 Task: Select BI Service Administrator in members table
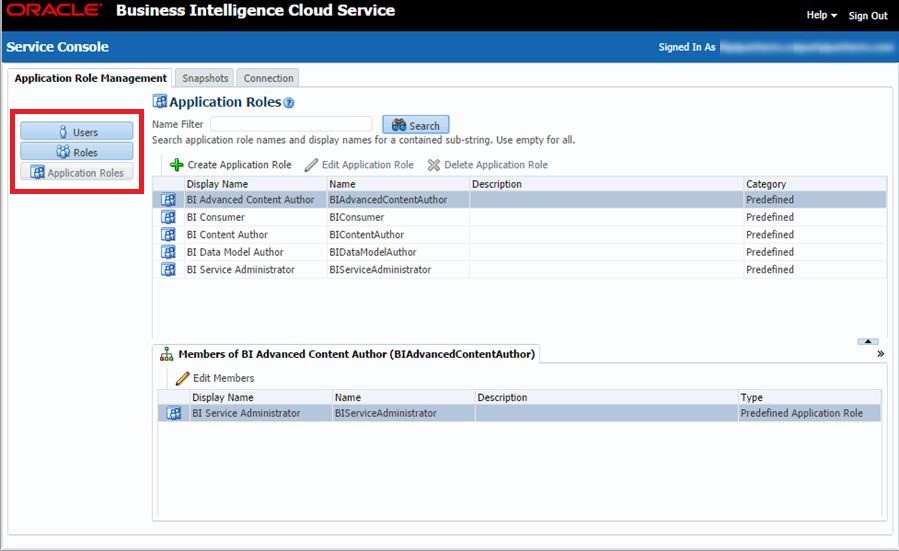pyautogui.click(x=261, y=413)
